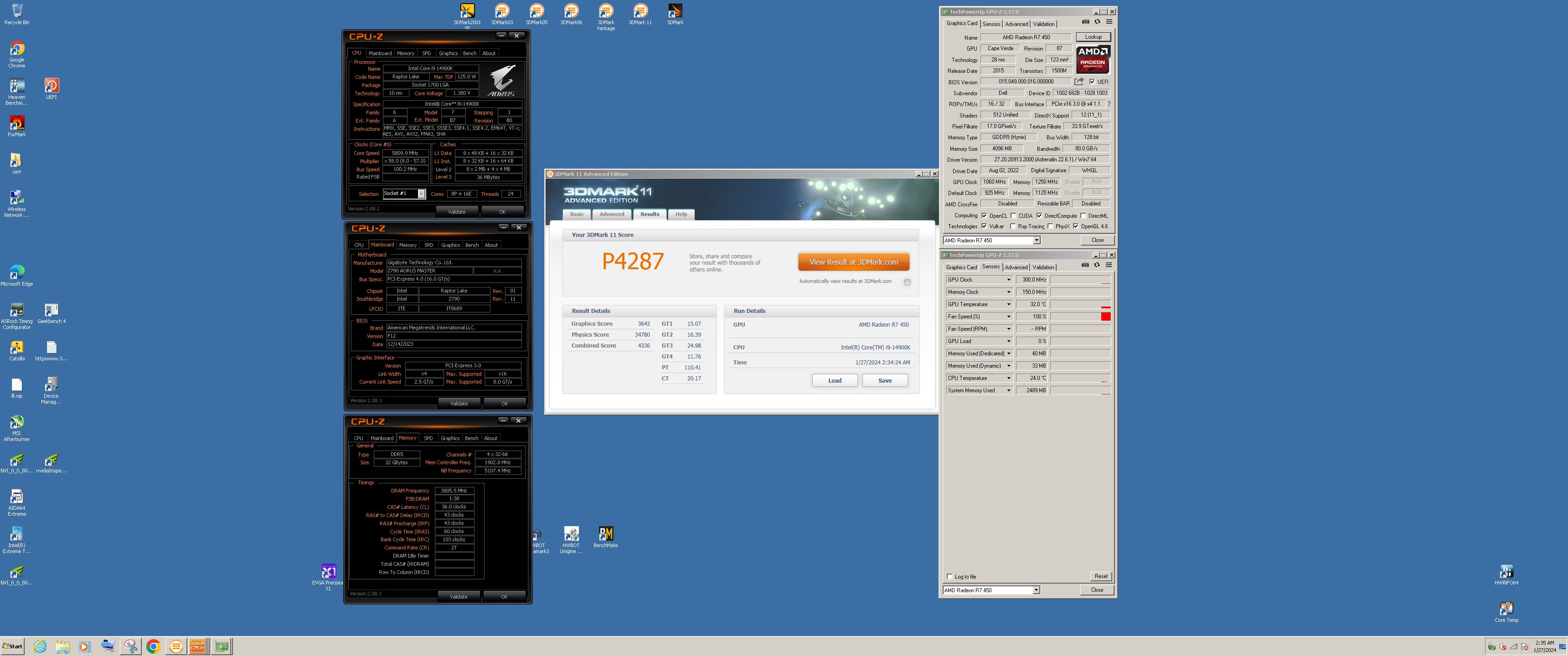The height and width of the screenshot is (656, 1568).
Task: Switch to Advanced tab in 3DMark 11
Action: coord(611,214)
